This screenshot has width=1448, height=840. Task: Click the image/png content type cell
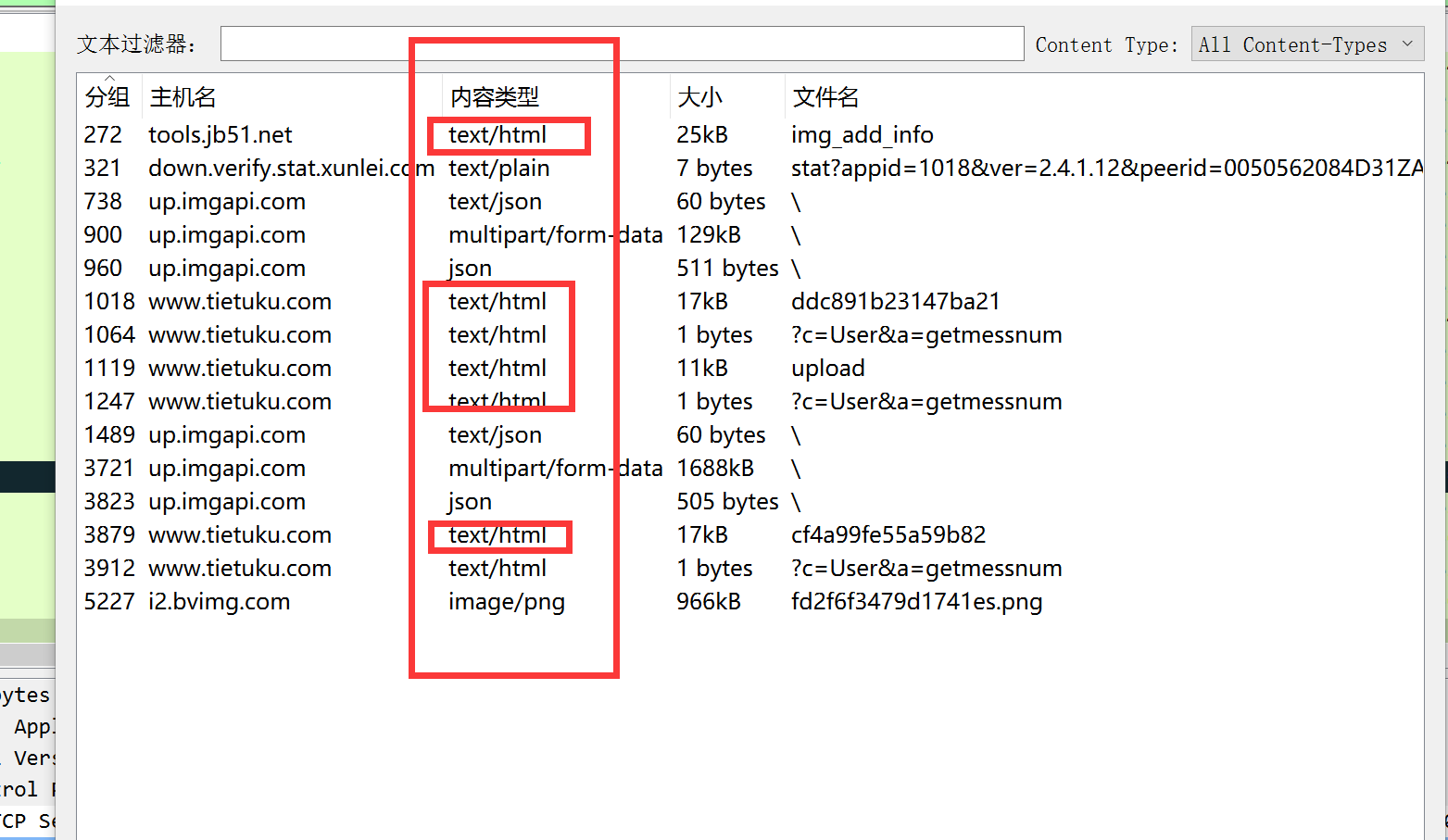click(x=507, y=602)
